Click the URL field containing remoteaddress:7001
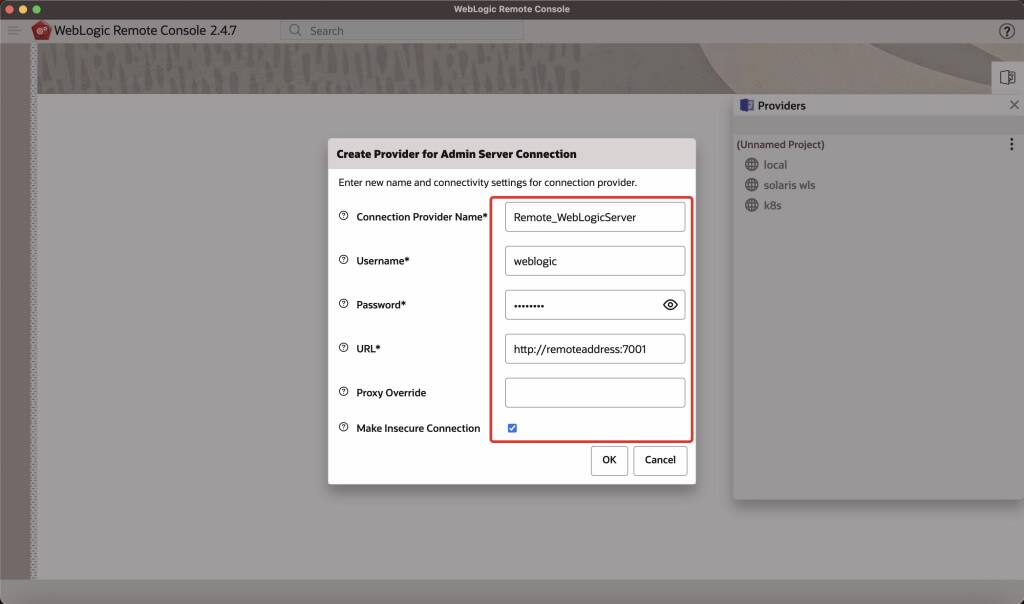This screenshot has height=604, width=1024. (595, 348)
